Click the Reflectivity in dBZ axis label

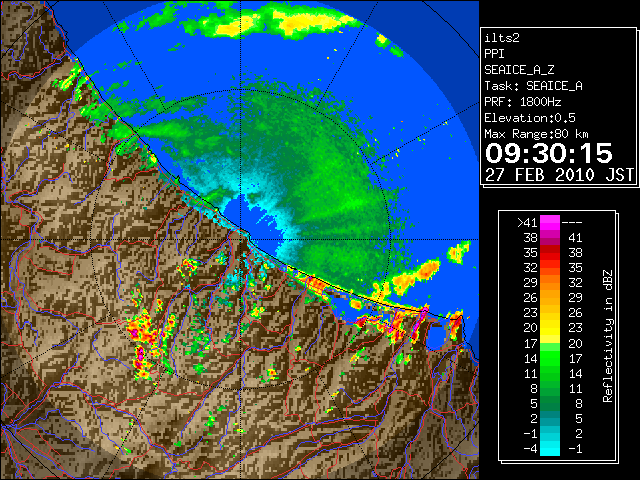[608, 336]
